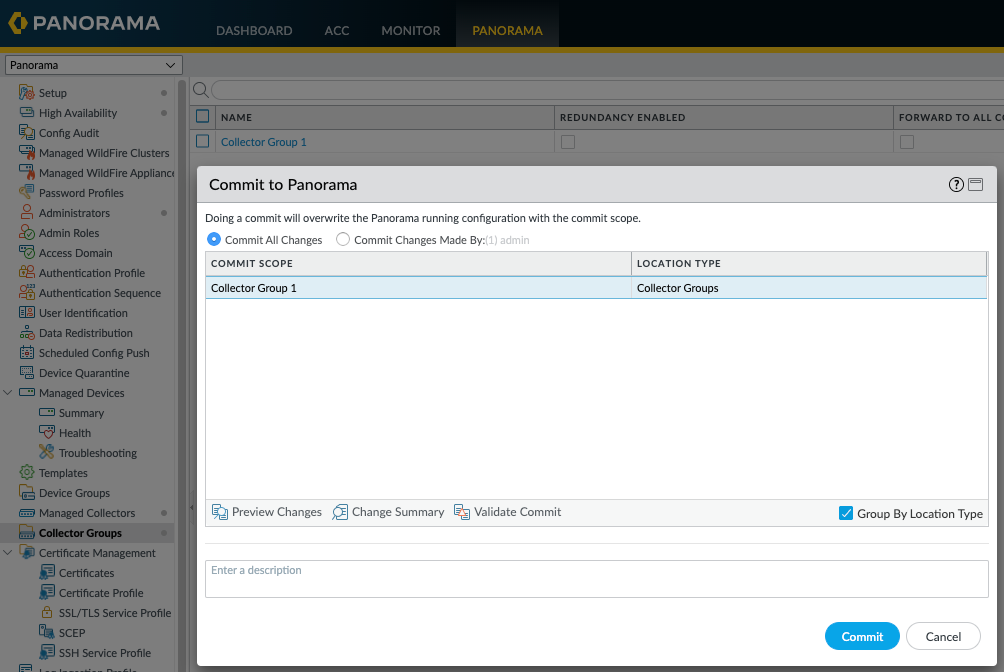Click the Preview Changes icon
This screenshot has width=1004, height=672.
pyautogui.click(x=220, y=512)
